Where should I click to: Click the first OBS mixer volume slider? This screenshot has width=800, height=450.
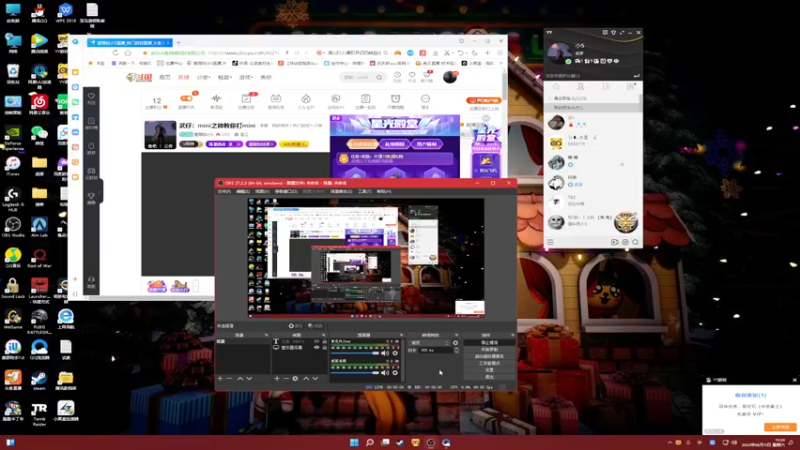pyautogui.click(x=355, y=353)
